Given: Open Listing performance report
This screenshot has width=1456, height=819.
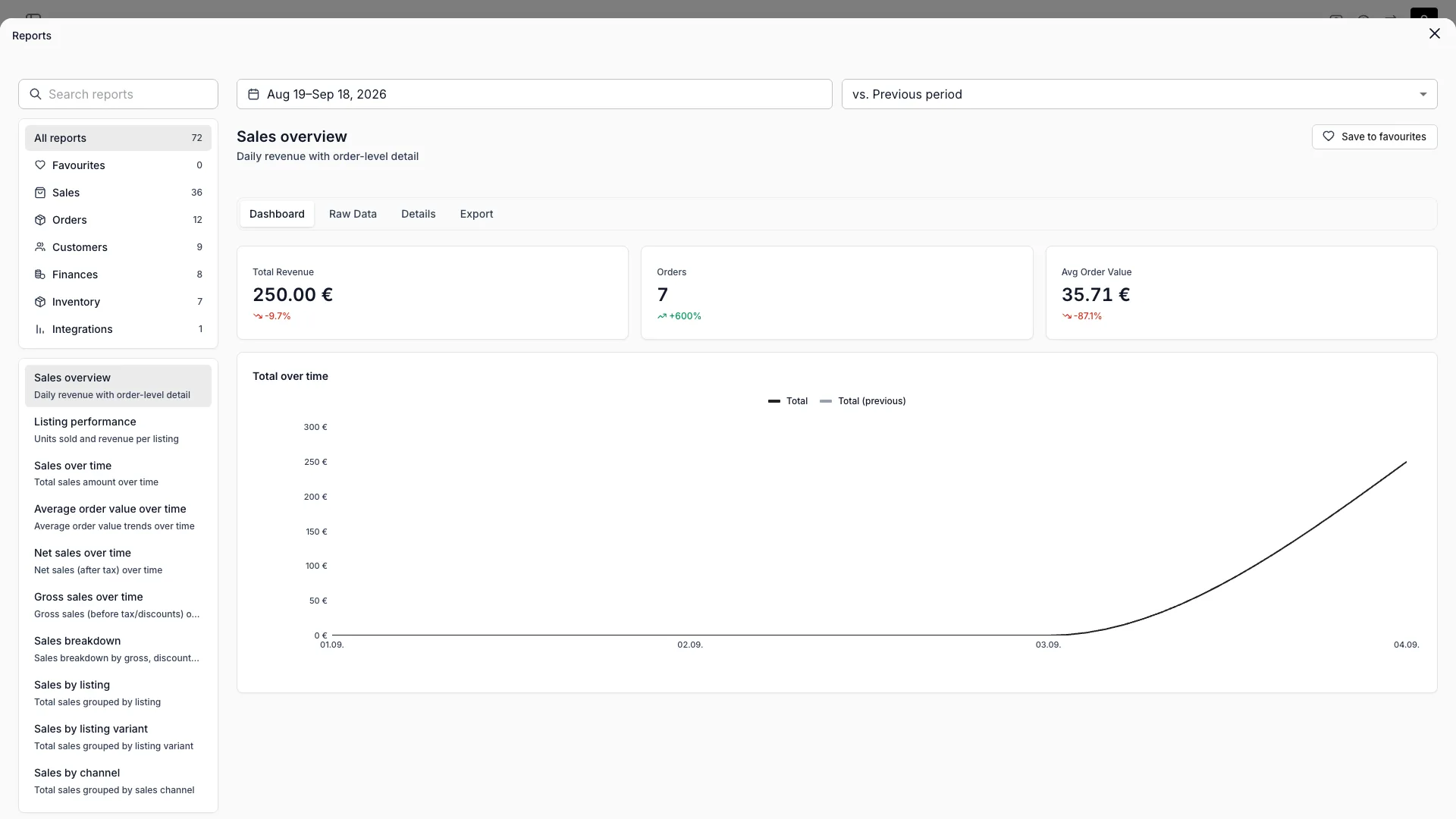Looking at the screenshot, I should [118, 430].
